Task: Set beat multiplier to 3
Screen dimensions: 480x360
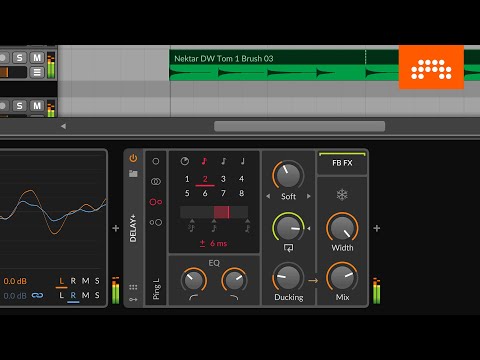Action: [223, 179]
